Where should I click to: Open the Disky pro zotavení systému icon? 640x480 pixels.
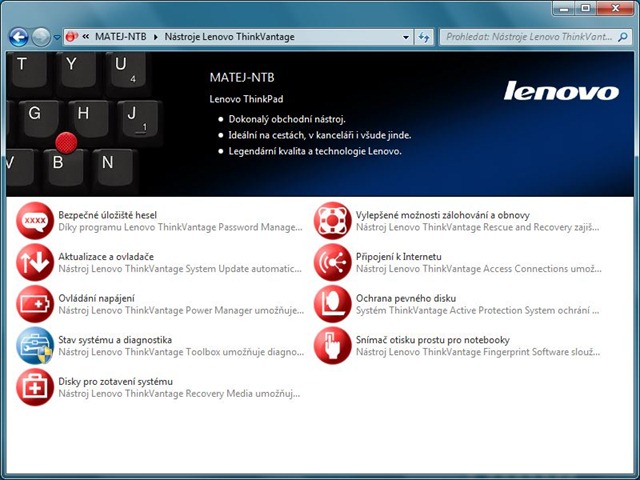click(35, 388)
